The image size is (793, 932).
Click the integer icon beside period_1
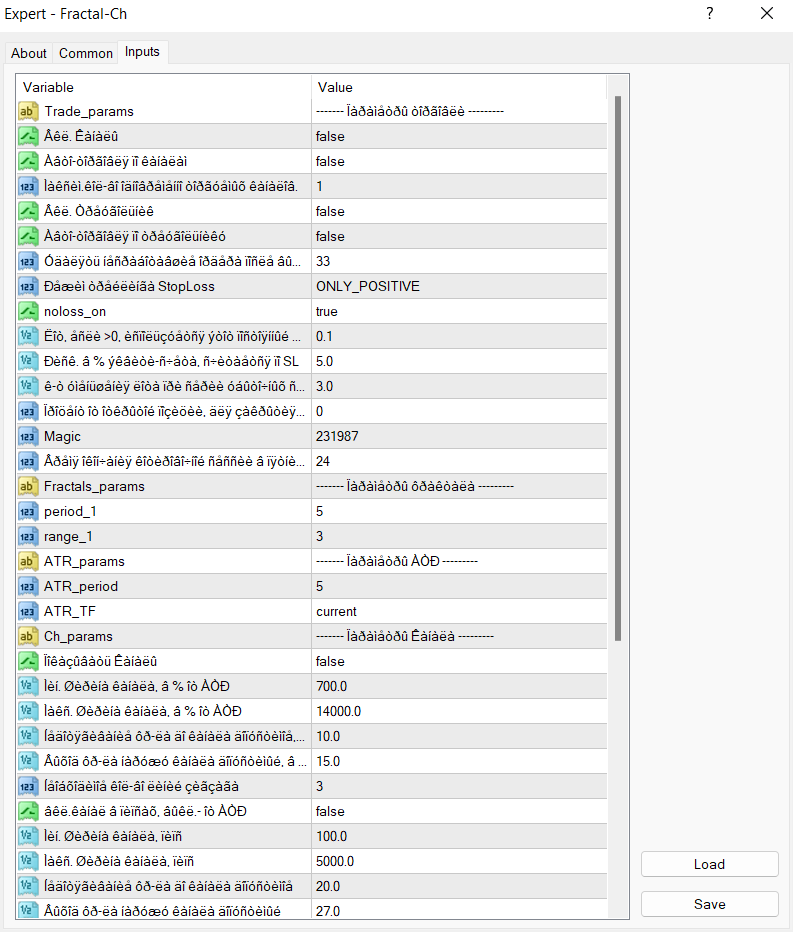pyautogui.click(x=28, y=511)
